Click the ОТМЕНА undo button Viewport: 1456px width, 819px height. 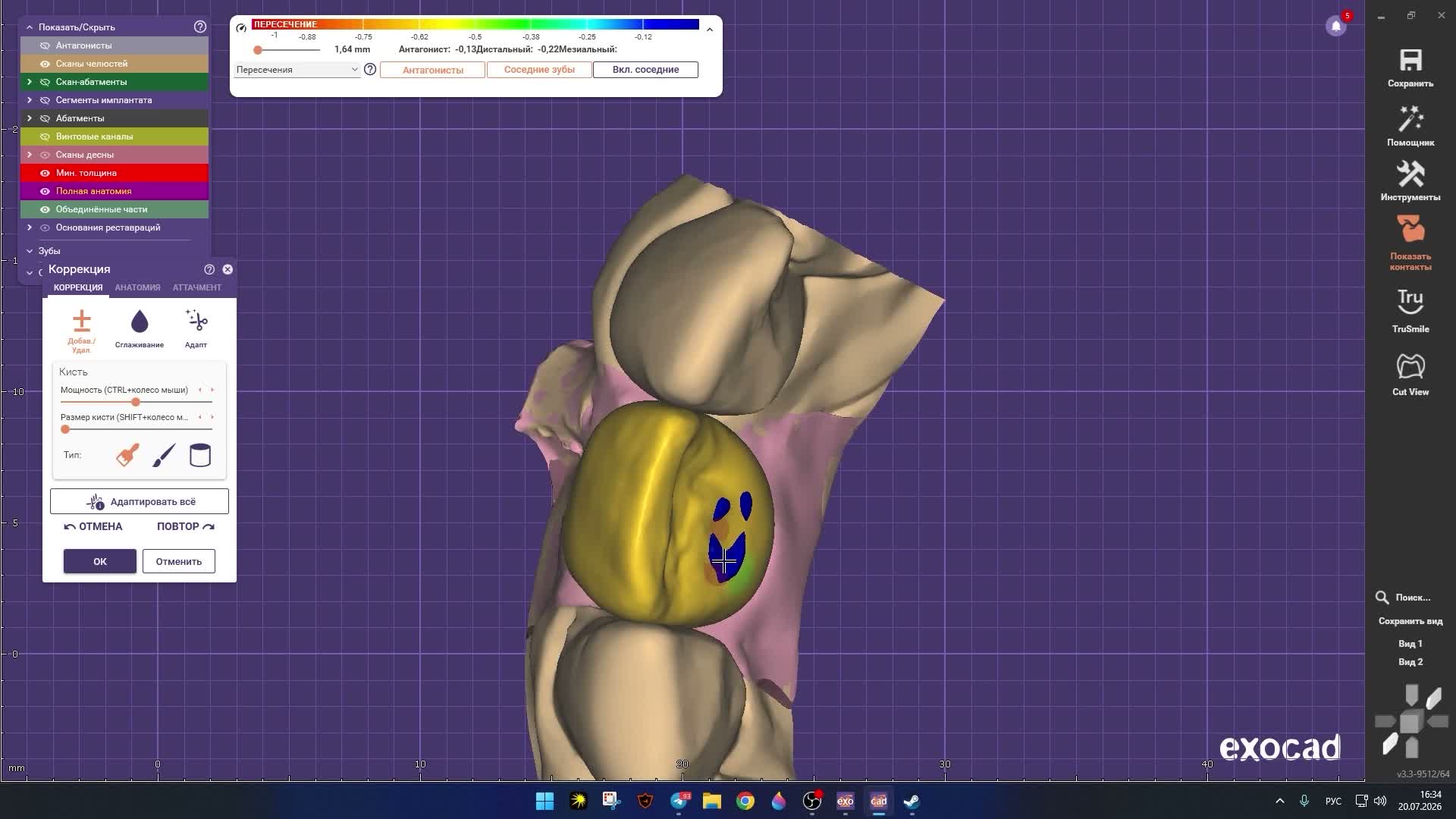93,526
